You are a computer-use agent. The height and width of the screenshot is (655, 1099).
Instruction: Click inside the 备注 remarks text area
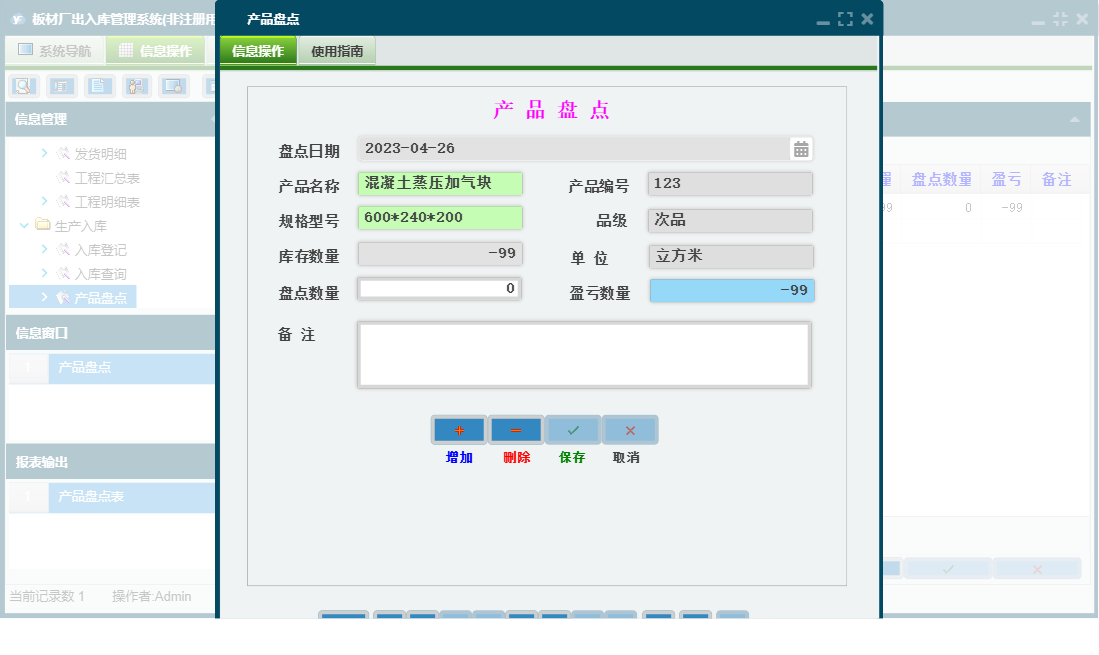tap(584, 353)
